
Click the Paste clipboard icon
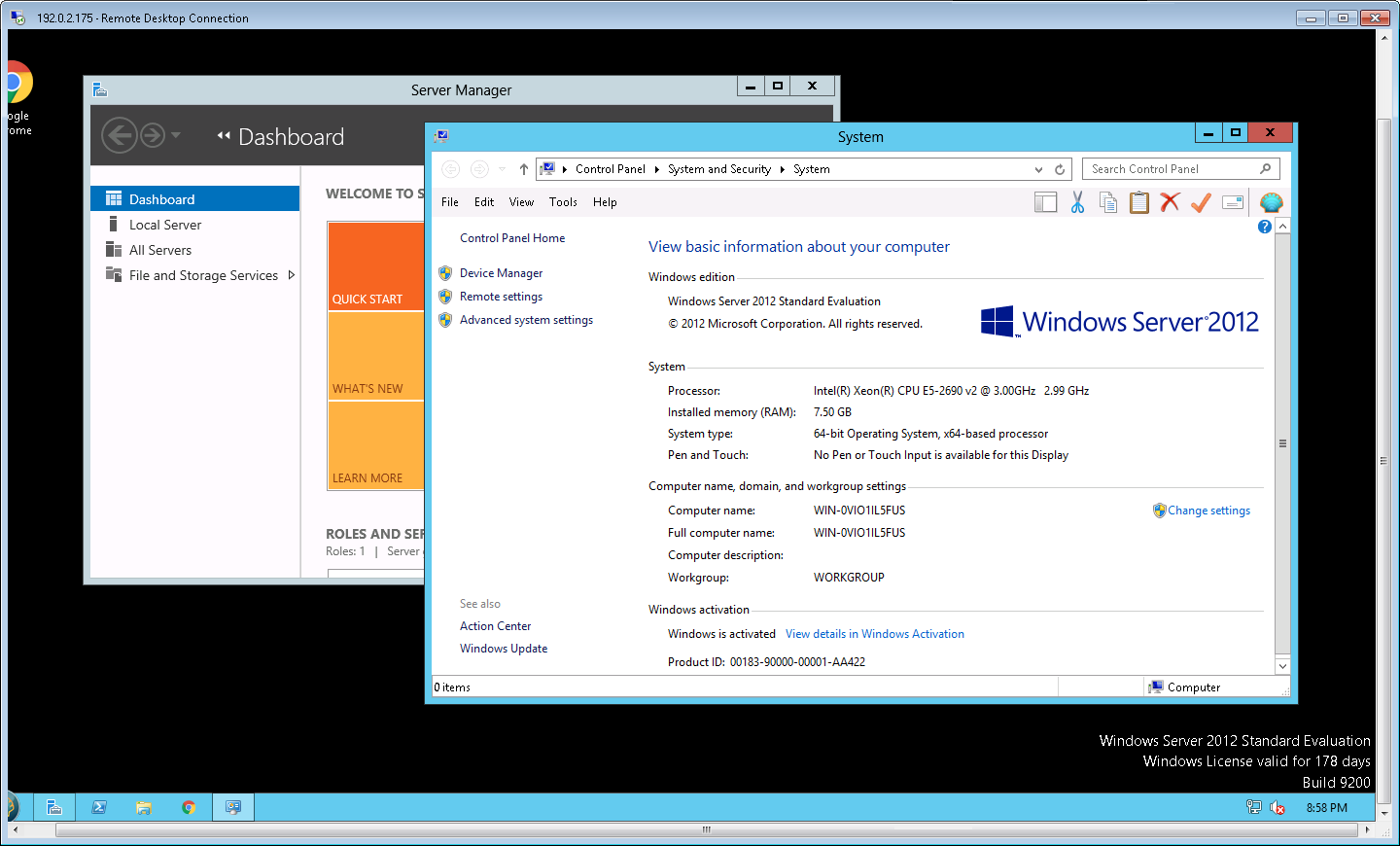click(x=1139, y=202)
